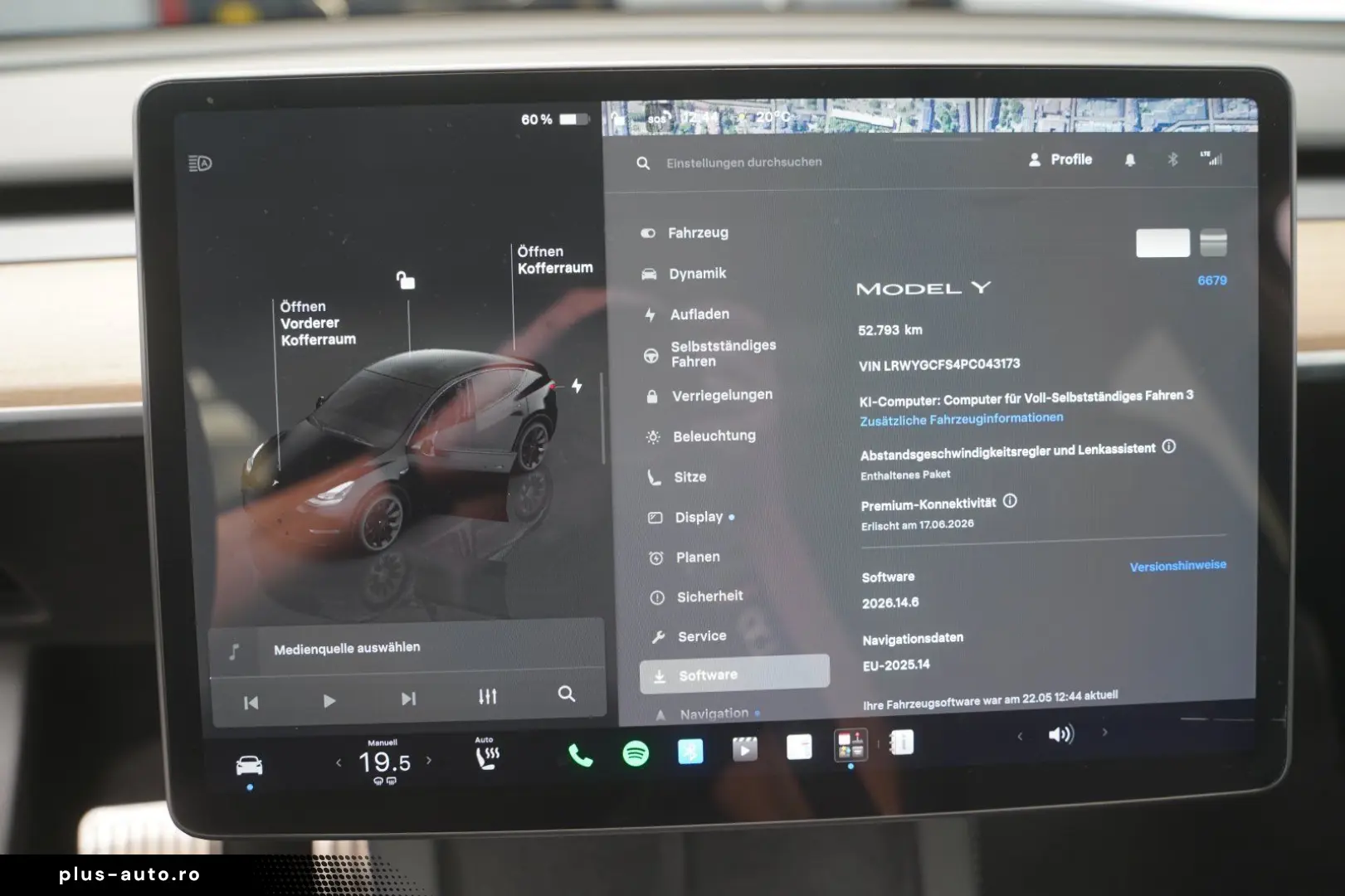Mute audio via the speaker icon

(1060, 734)
